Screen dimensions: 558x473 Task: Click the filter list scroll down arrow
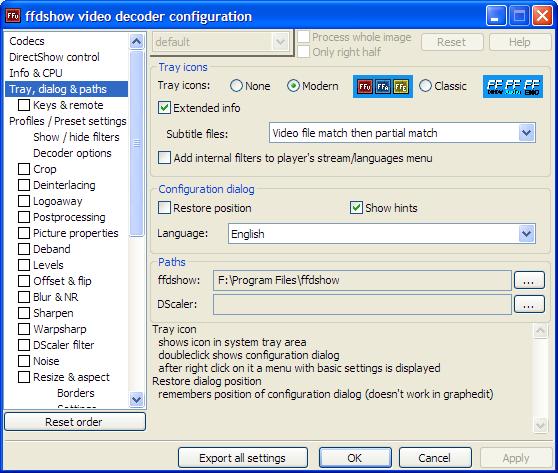[x=137, y=399]
